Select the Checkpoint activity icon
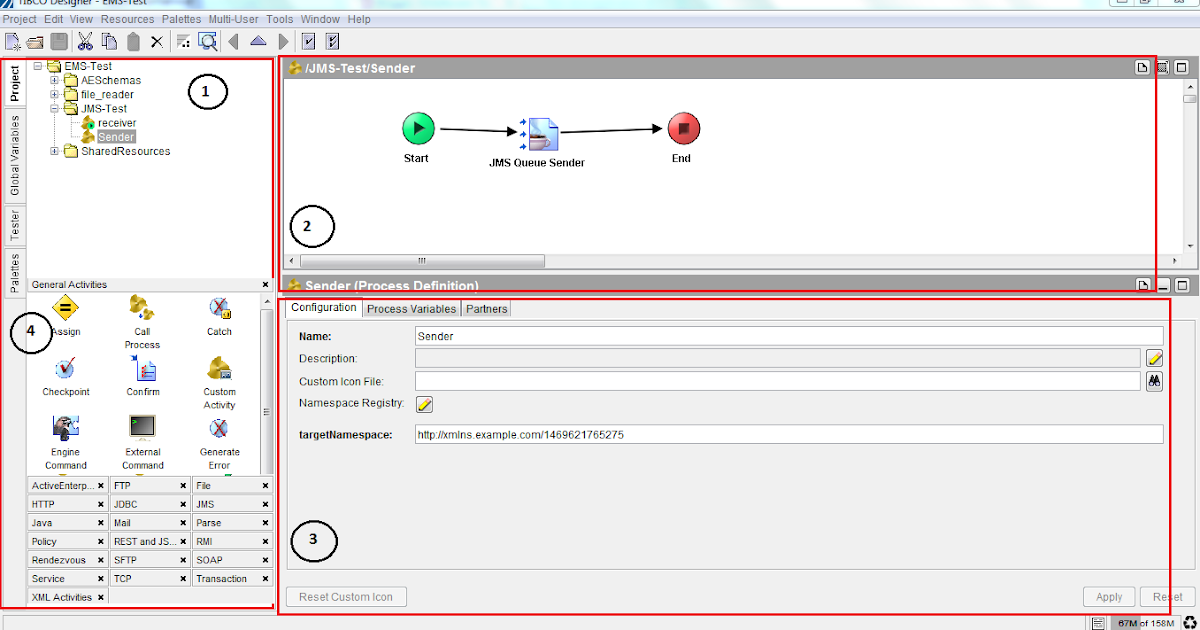 [65, 370]
